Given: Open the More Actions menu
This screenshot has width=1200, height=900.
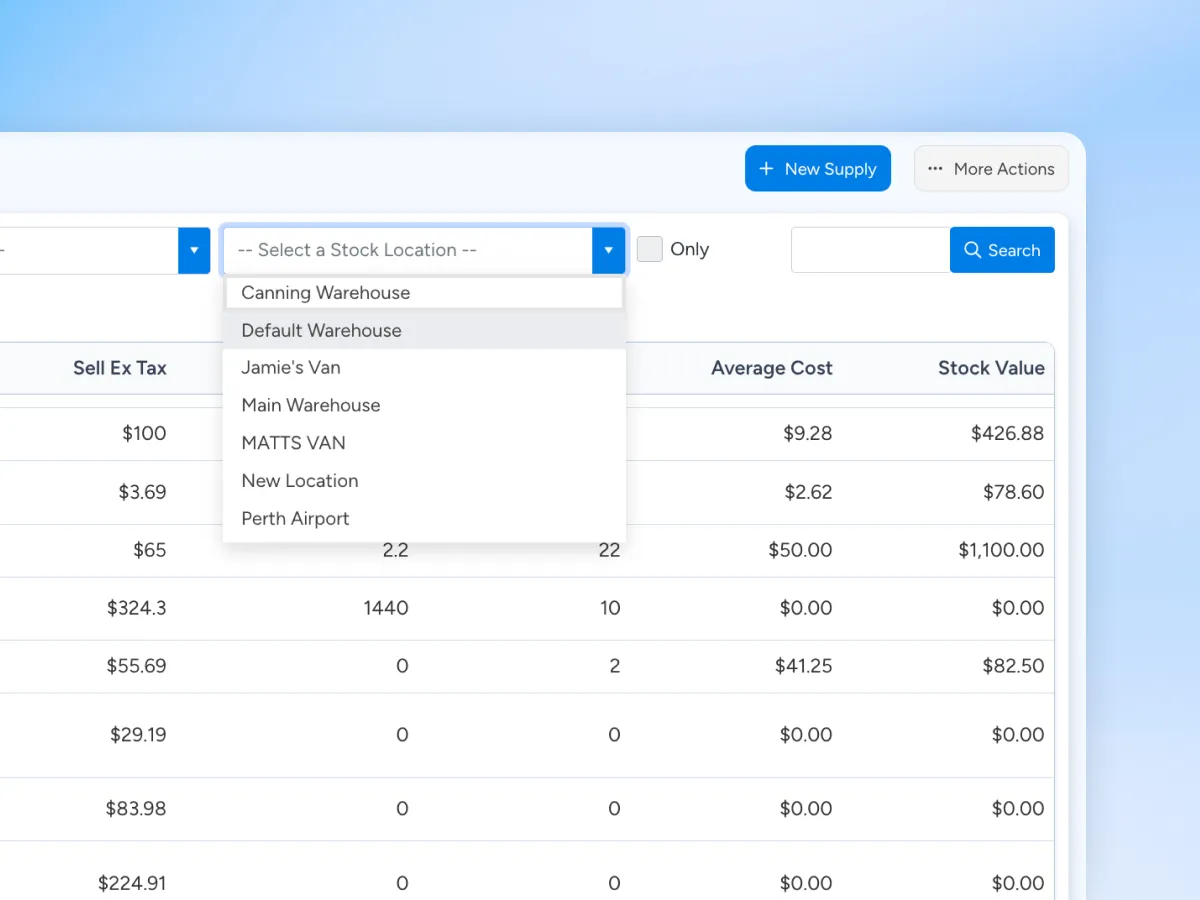Looking at the screenshot, I should tap(991, 169).
